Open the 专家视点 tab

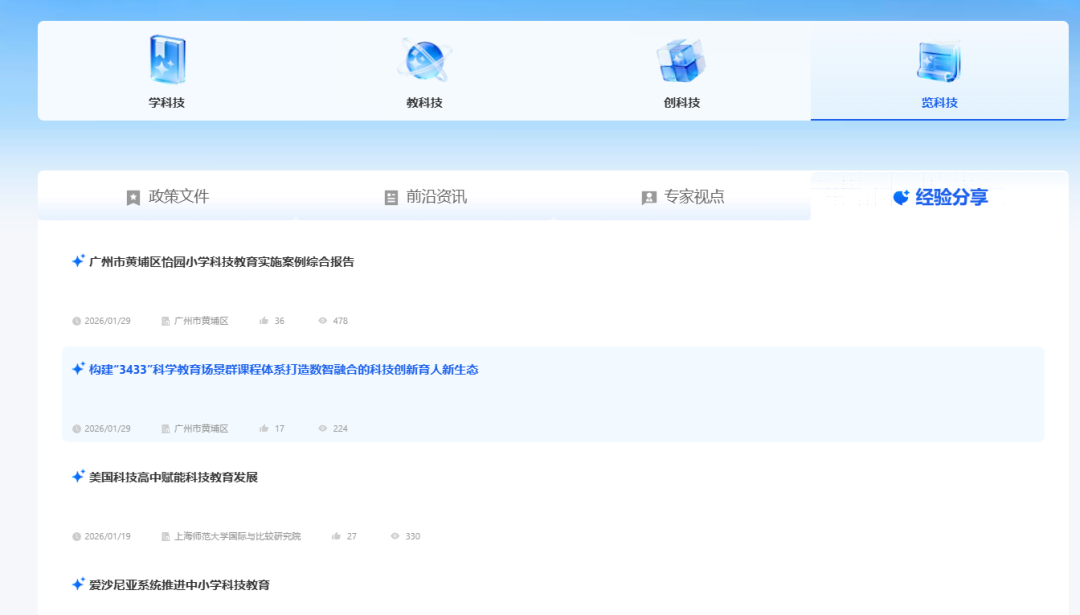point(683,196)
